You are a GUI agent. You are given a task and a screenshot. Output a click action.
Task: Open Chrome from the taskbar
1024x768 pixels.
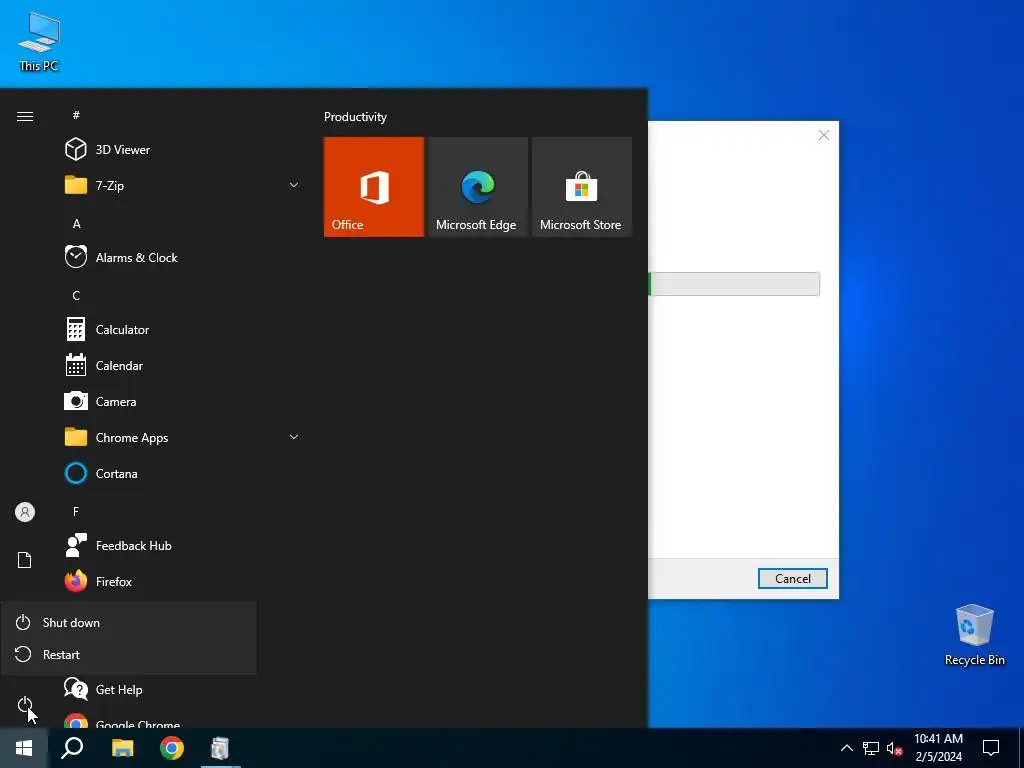(172, 748)
